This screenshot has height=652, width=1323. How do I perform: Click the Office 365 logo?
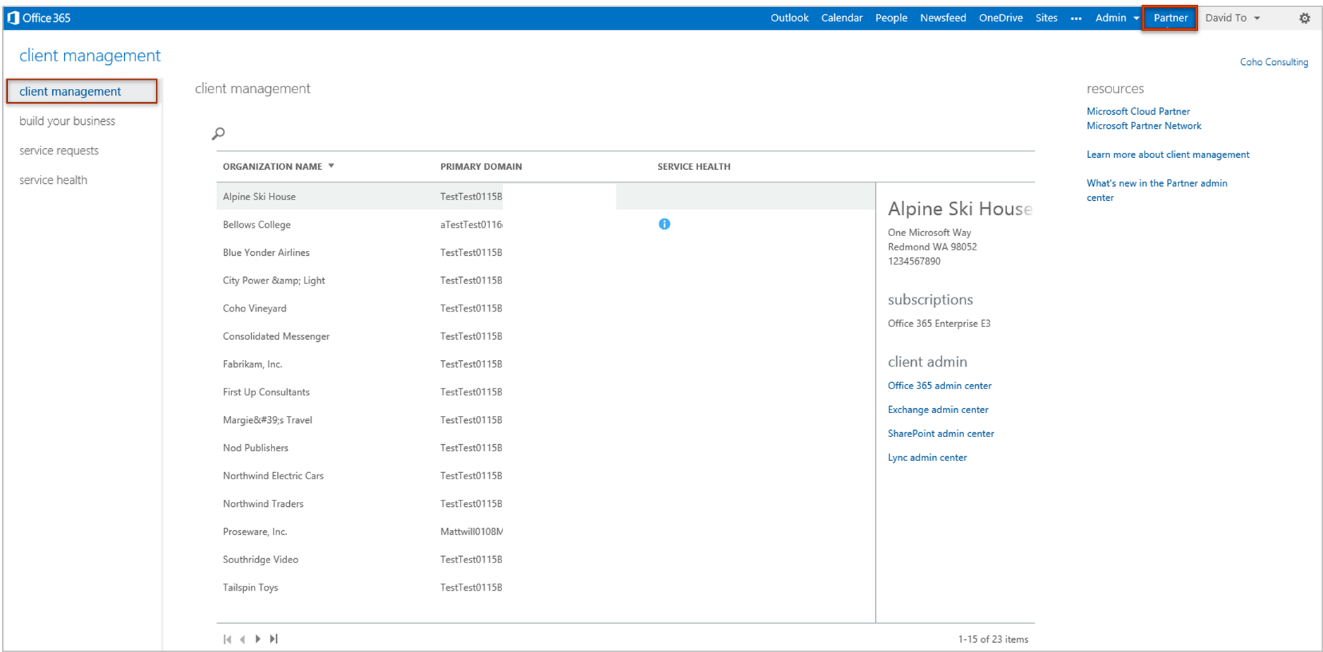[39, 18]
